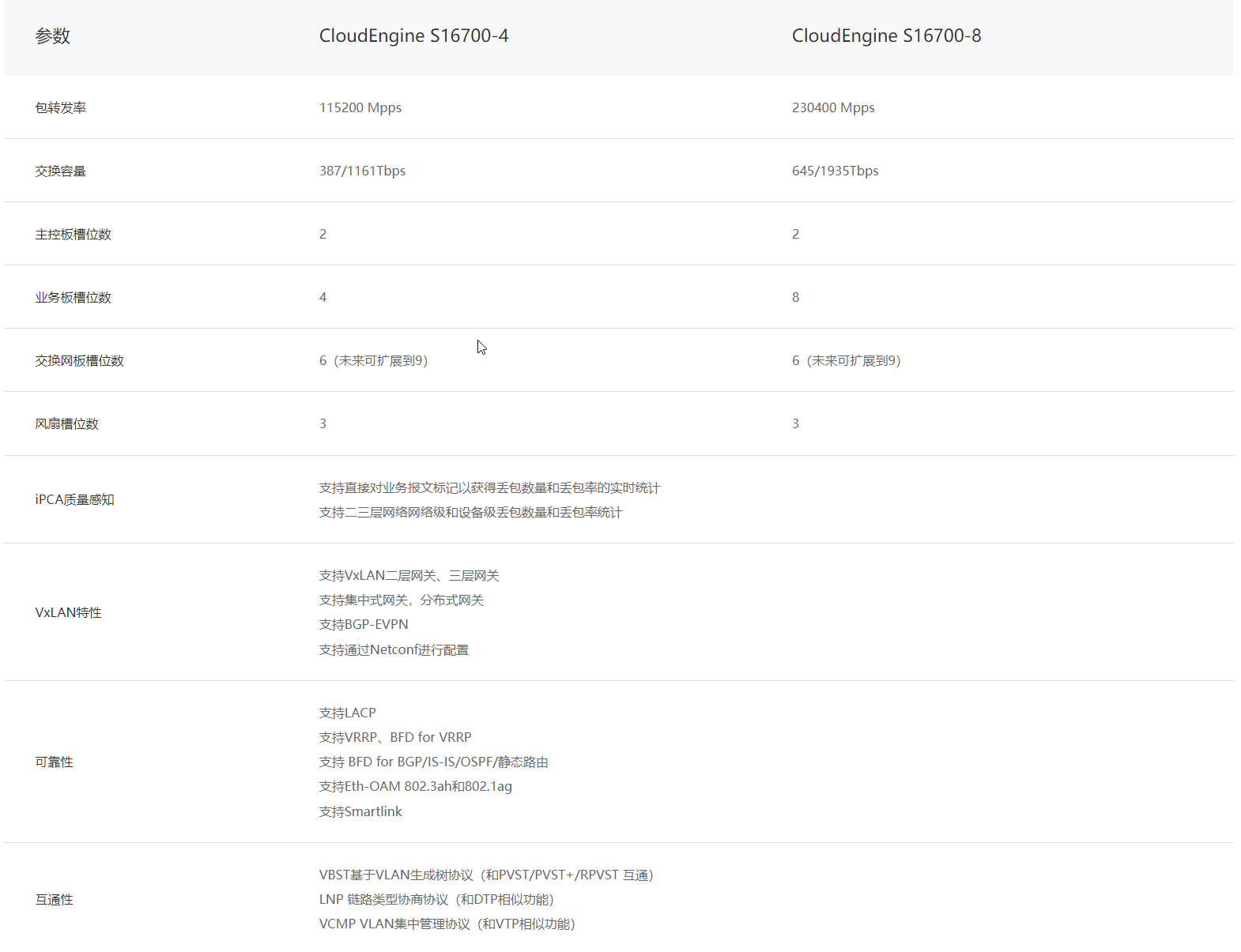This screenshot has width=1241, height=952.
Task: Click the 230400 Mpps value
Action: click(833, 107)
